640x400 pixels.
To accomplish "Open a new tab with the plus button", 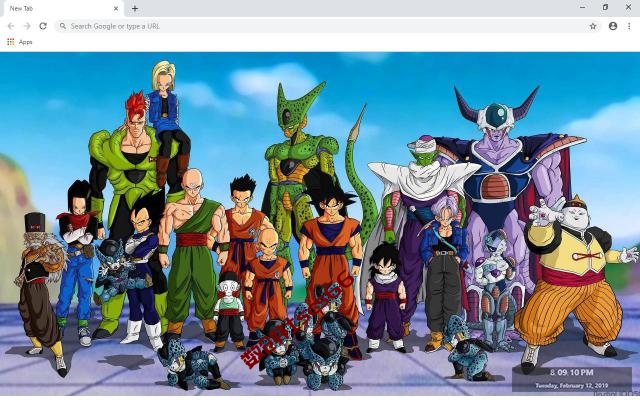I will [x=135, y=8].
